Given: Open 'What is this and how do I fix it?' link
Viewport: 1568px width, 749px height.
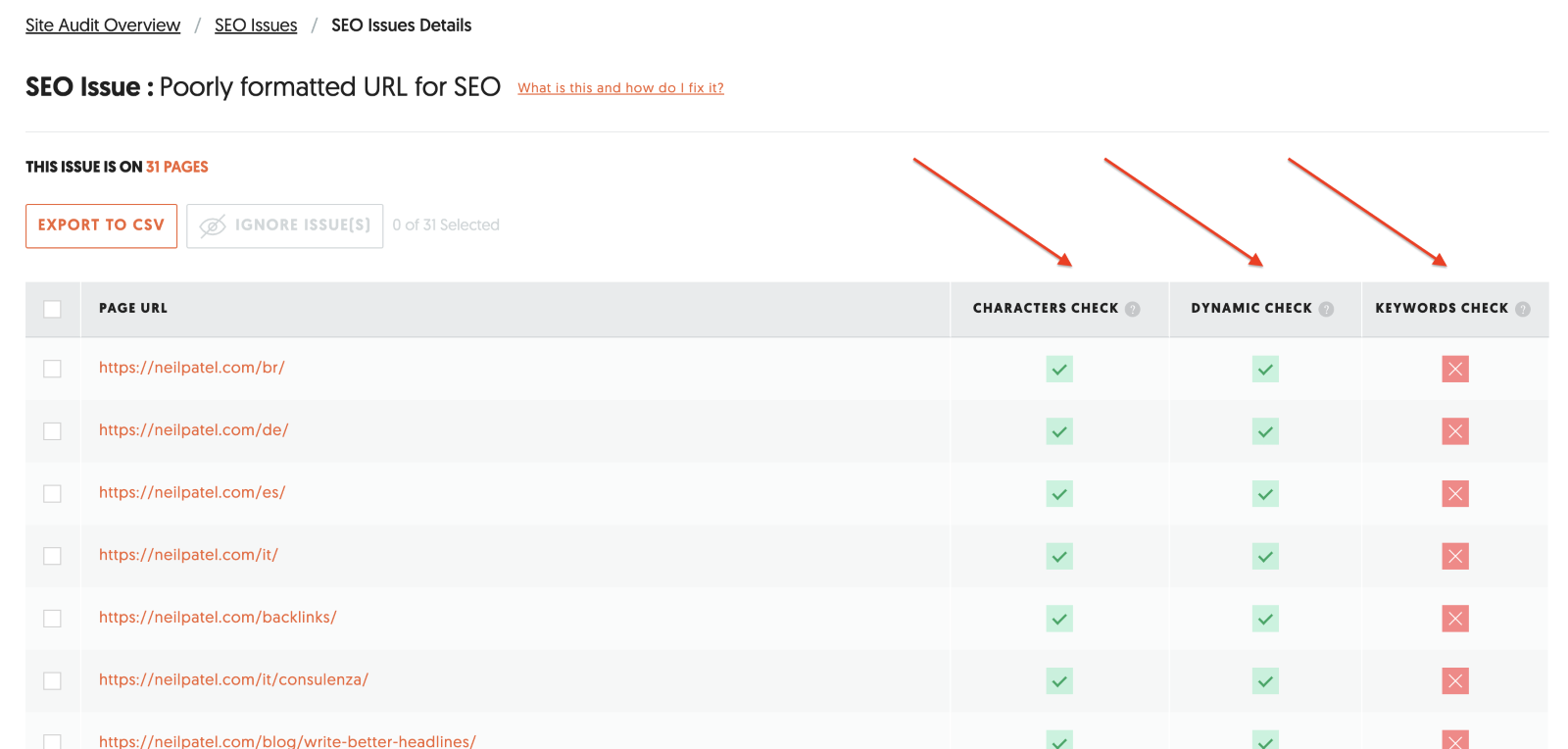Looking at the screenshot, I should (x=620, y=88).
